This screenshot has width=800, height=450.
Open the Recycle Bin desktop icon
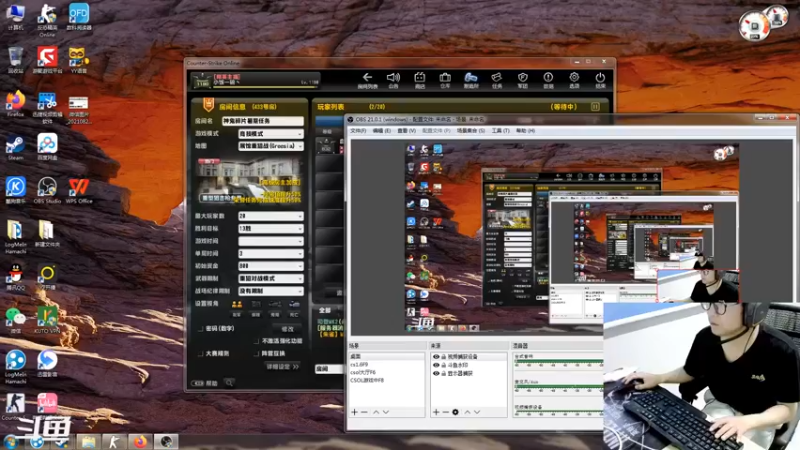click(15, 60)
